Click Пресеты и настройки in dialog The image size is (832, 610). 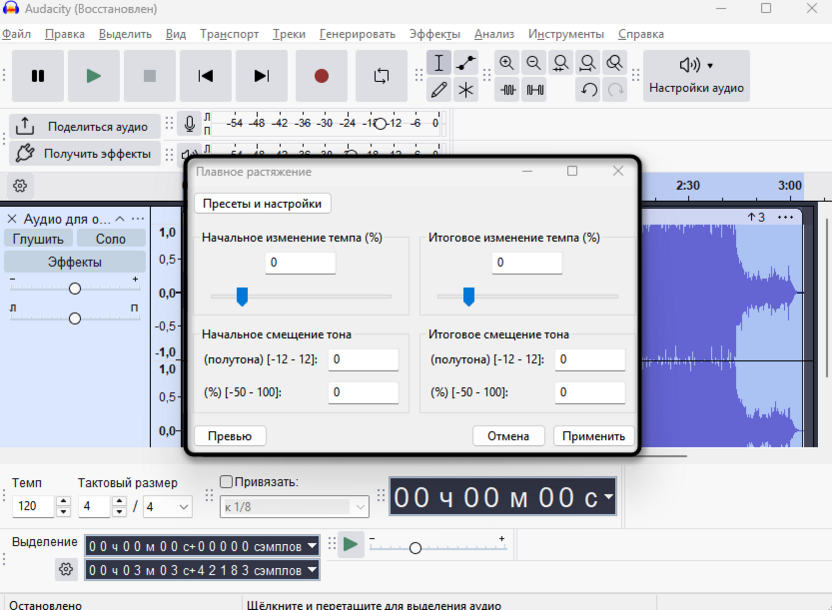[x=263, y=204]
